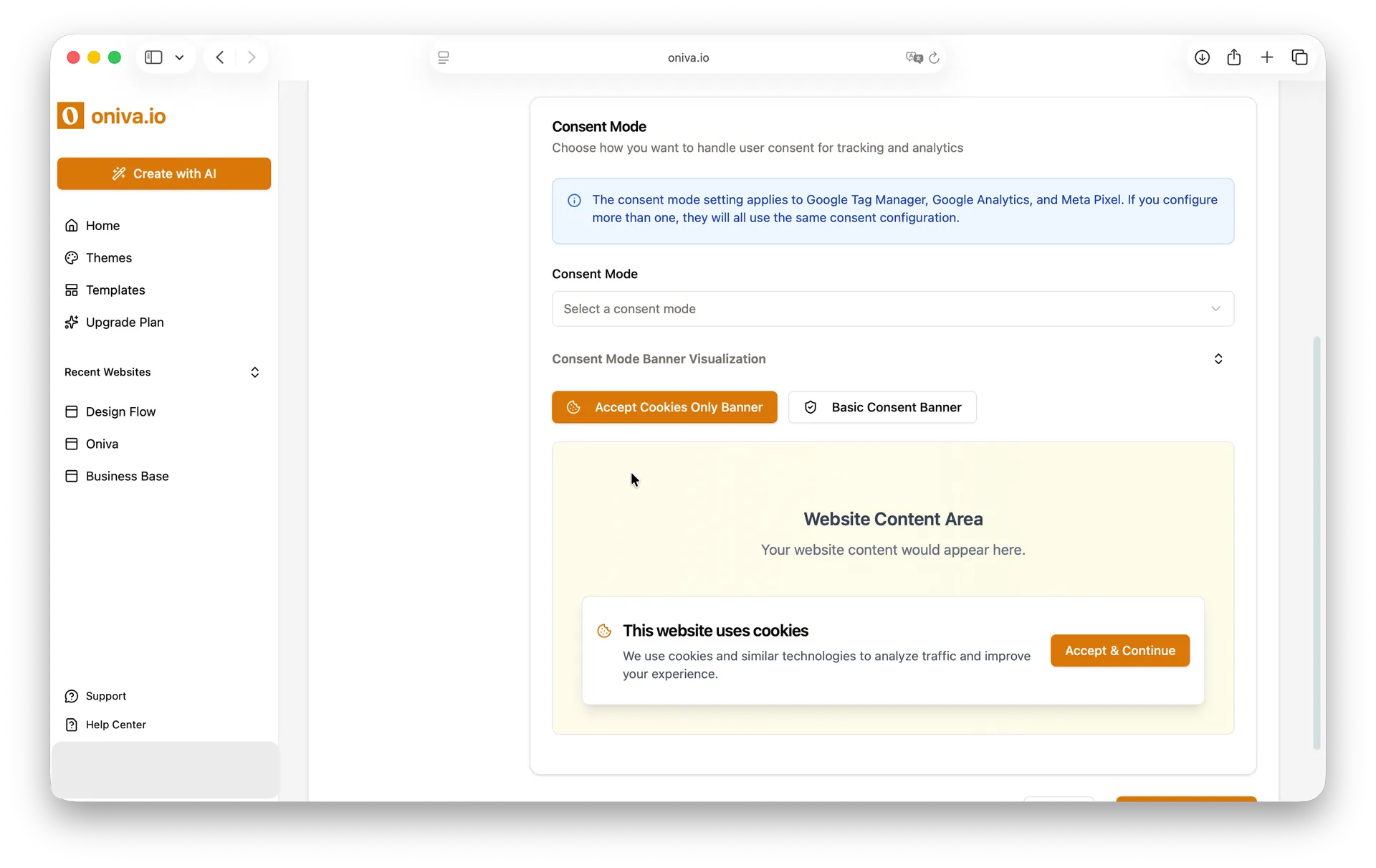This screenshot has height=868, width=1376.
Task: Click the Help Center icon
Action: (72, 724)
